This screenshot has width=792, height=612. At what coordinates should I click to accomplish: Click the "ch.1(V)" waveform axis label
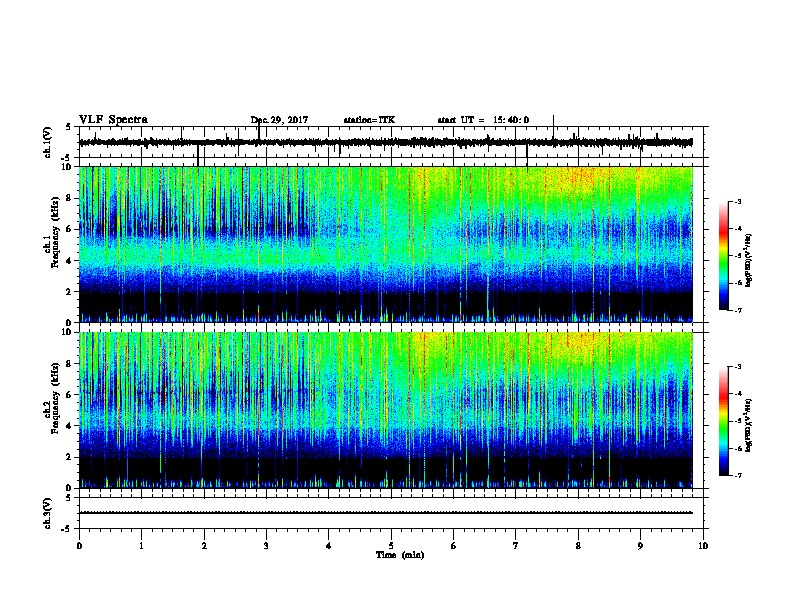[48, 142]
